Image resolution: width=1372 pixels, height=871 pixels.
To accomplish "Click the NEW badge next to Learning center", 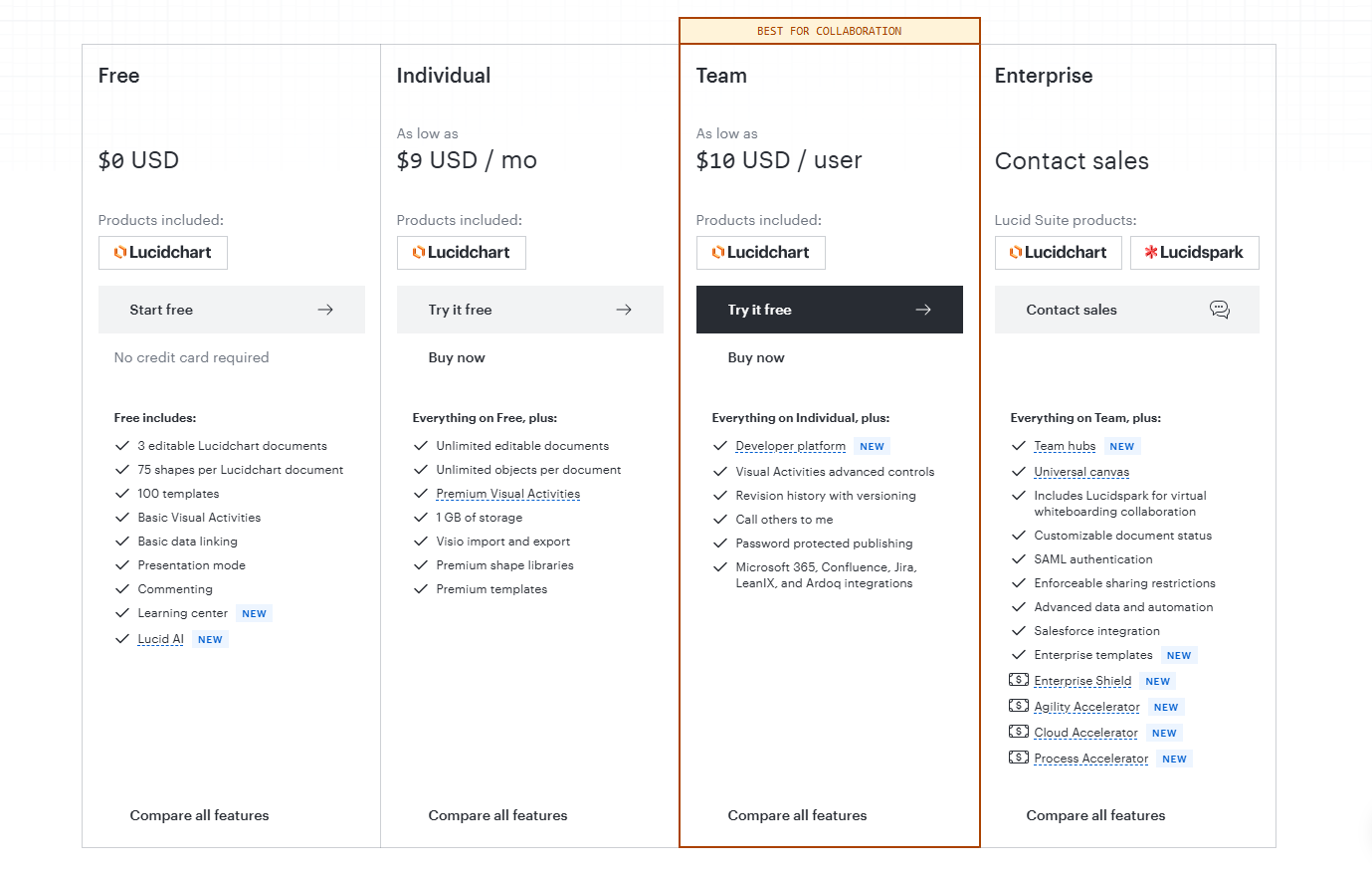I will coord(255,613).
